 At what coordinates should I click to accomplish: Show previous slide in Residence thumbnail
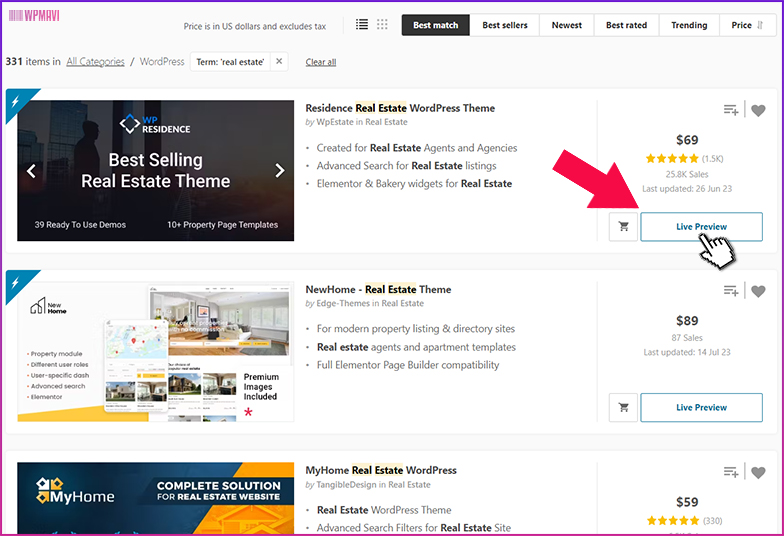[x=32, y=170]
